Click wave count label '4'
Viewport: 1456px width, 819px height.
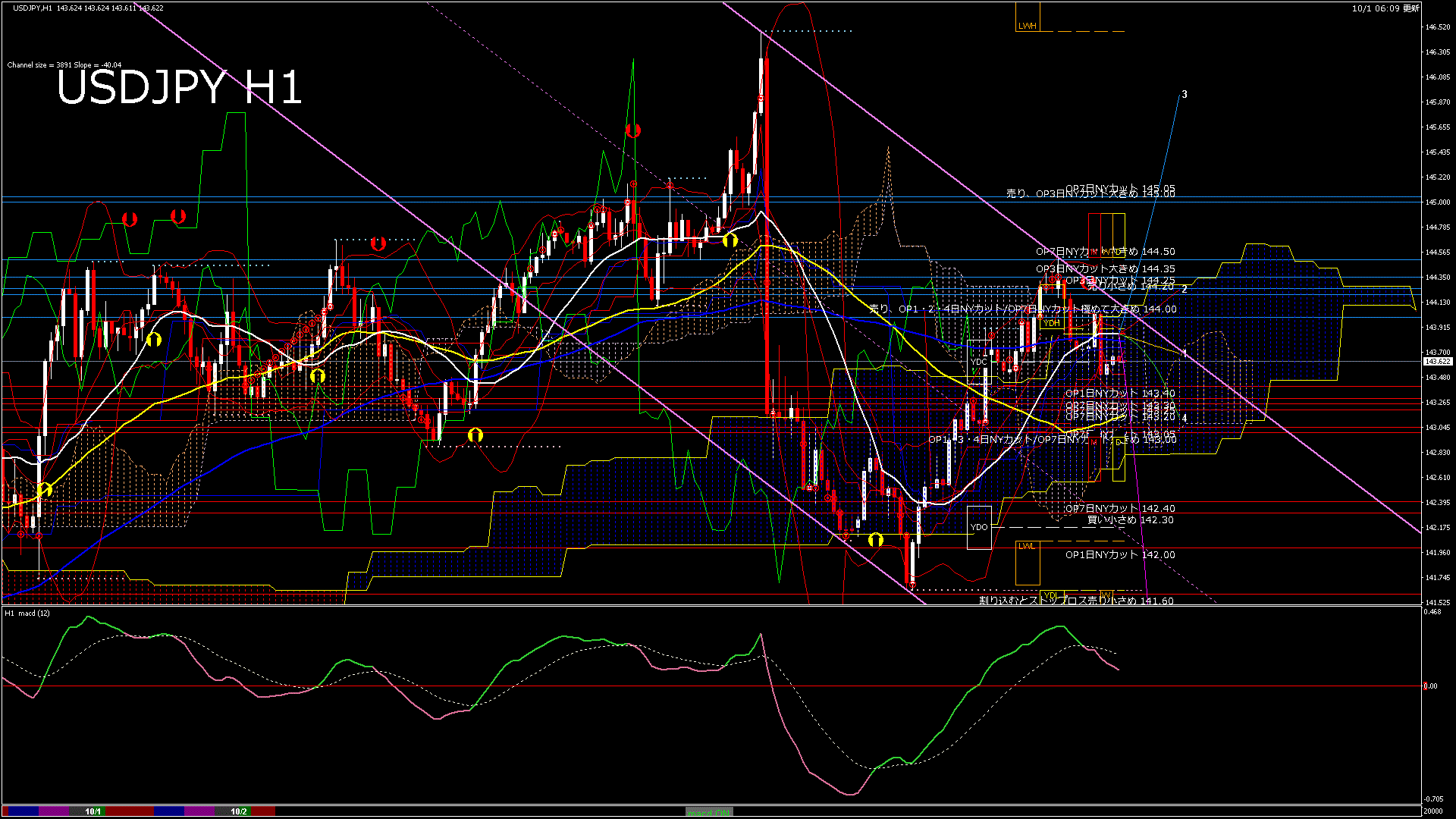coord(1185,418)
